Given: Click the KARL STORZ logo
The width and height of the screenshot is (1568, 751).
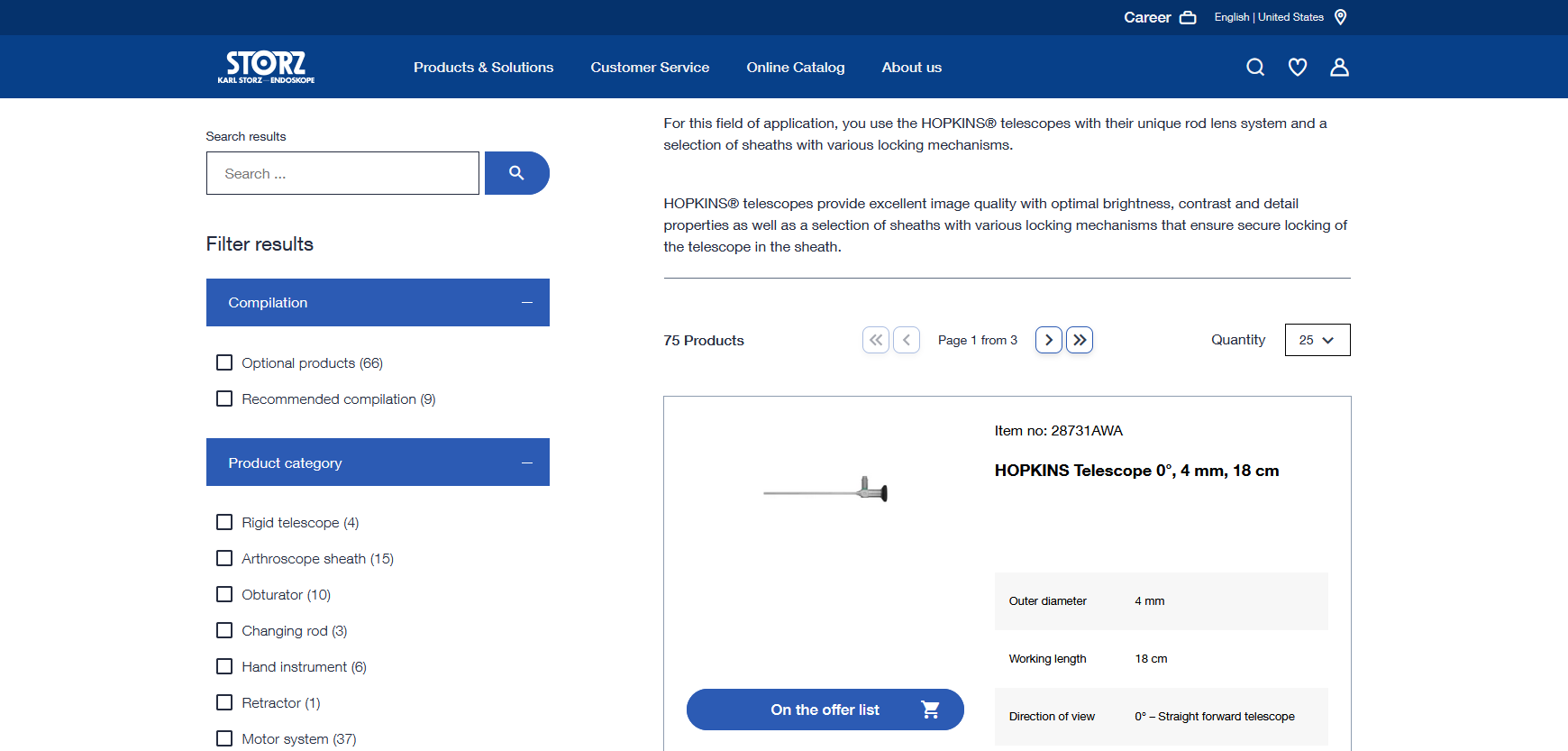Looking at the screenshot, I should (266, 67).
